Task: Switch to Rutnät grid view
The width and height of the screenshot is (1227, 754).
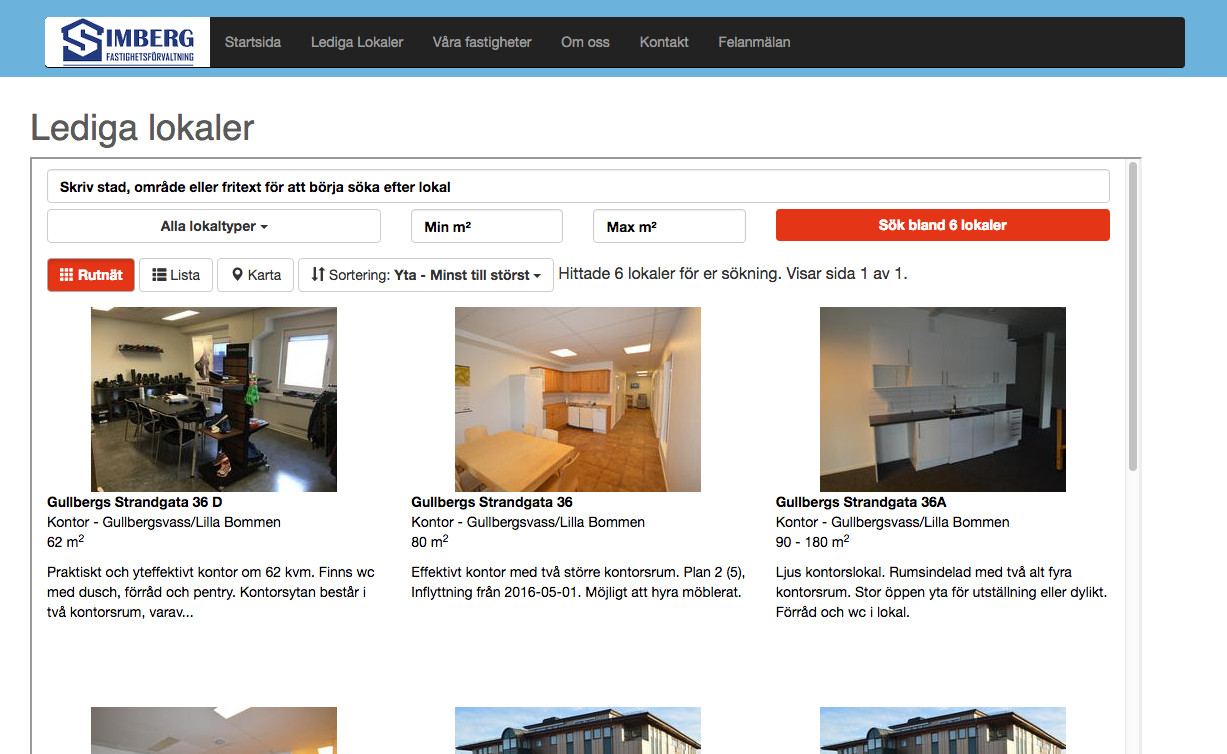Action: pyautogui.click(x=91, y=275)
